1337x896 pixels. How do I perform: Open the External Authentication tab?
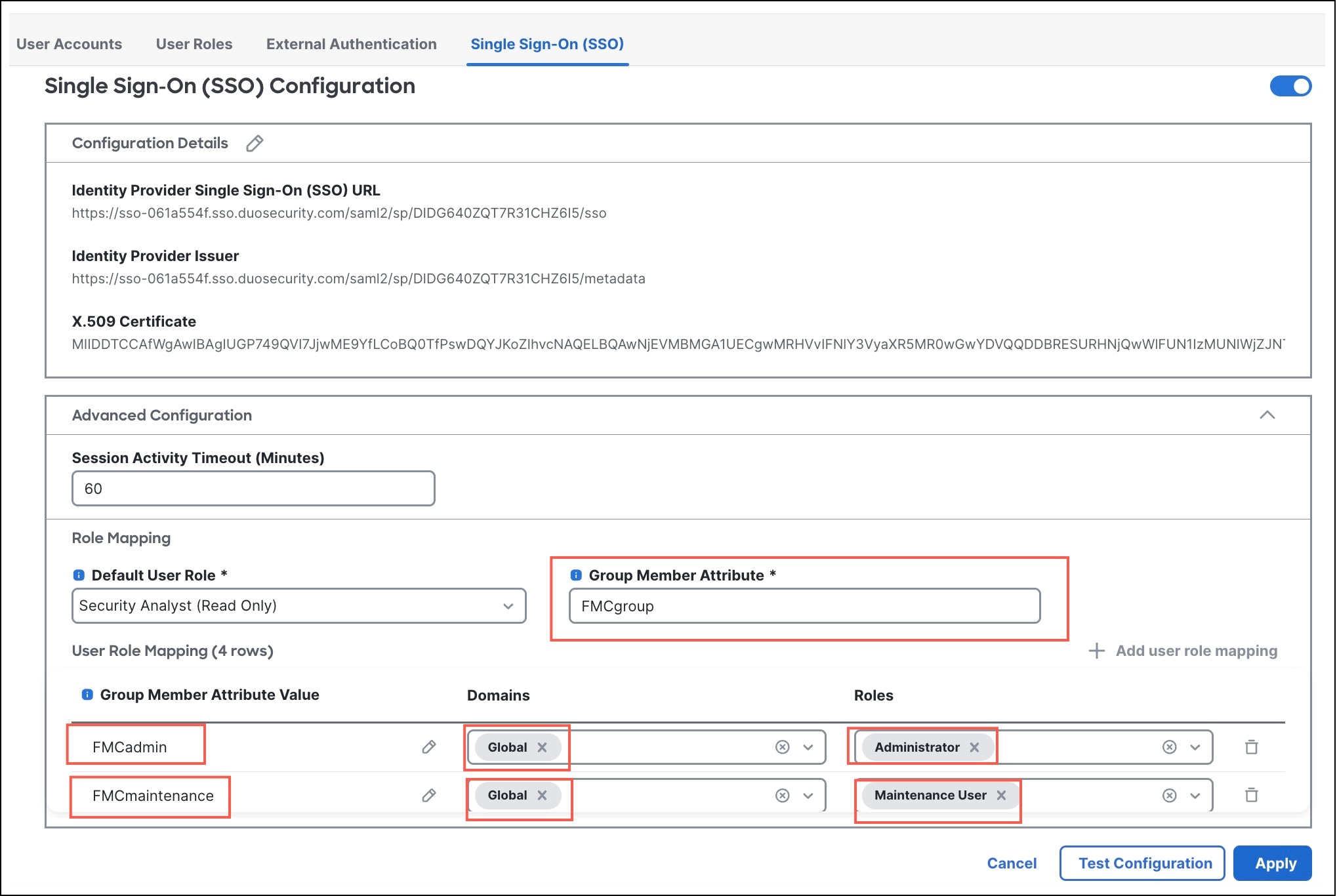351,44
